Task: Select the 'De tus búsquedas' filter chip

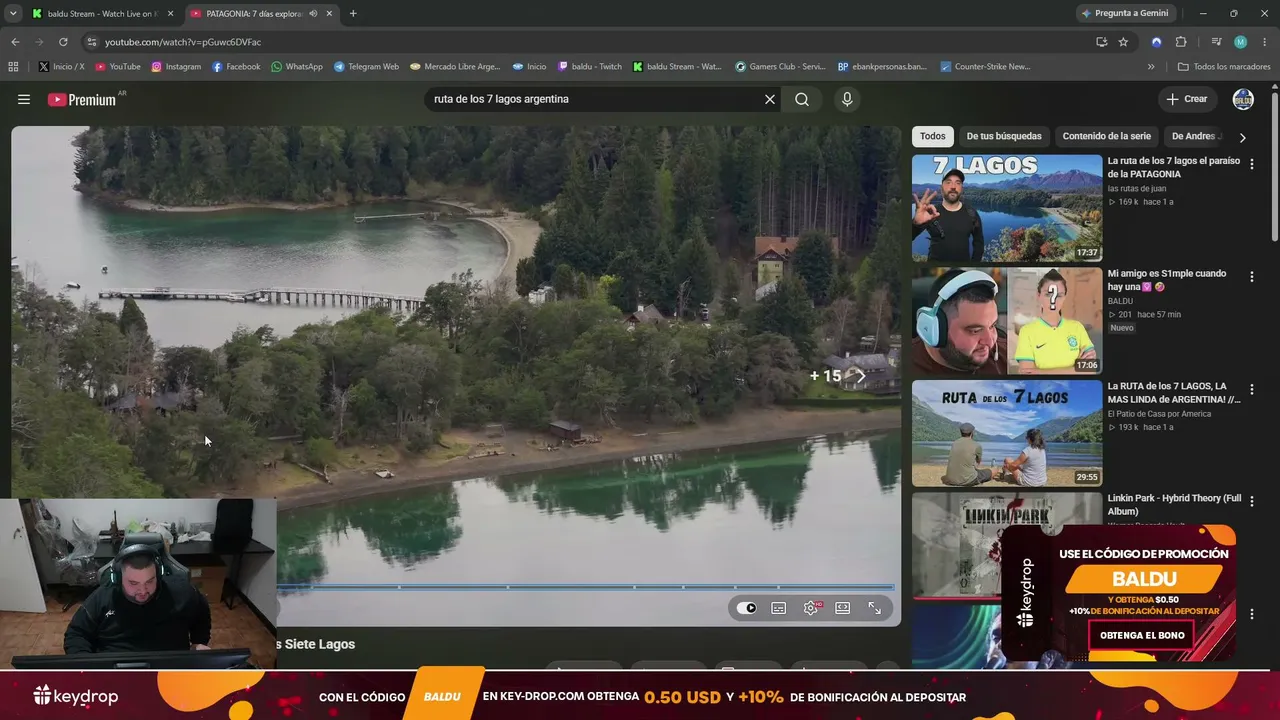Action: (x=1004, y=136)
